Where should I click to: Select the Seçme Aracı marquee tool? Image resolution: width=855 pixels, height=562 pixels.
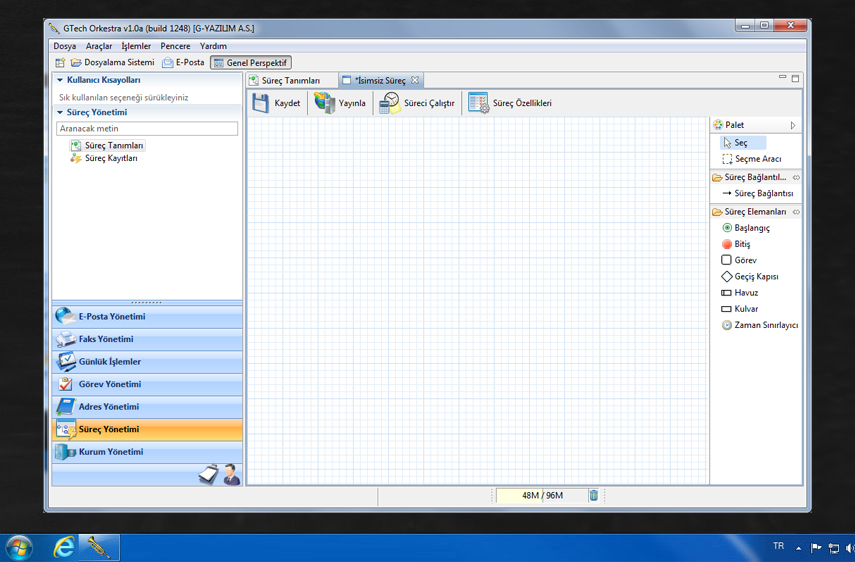click(752, 159)
